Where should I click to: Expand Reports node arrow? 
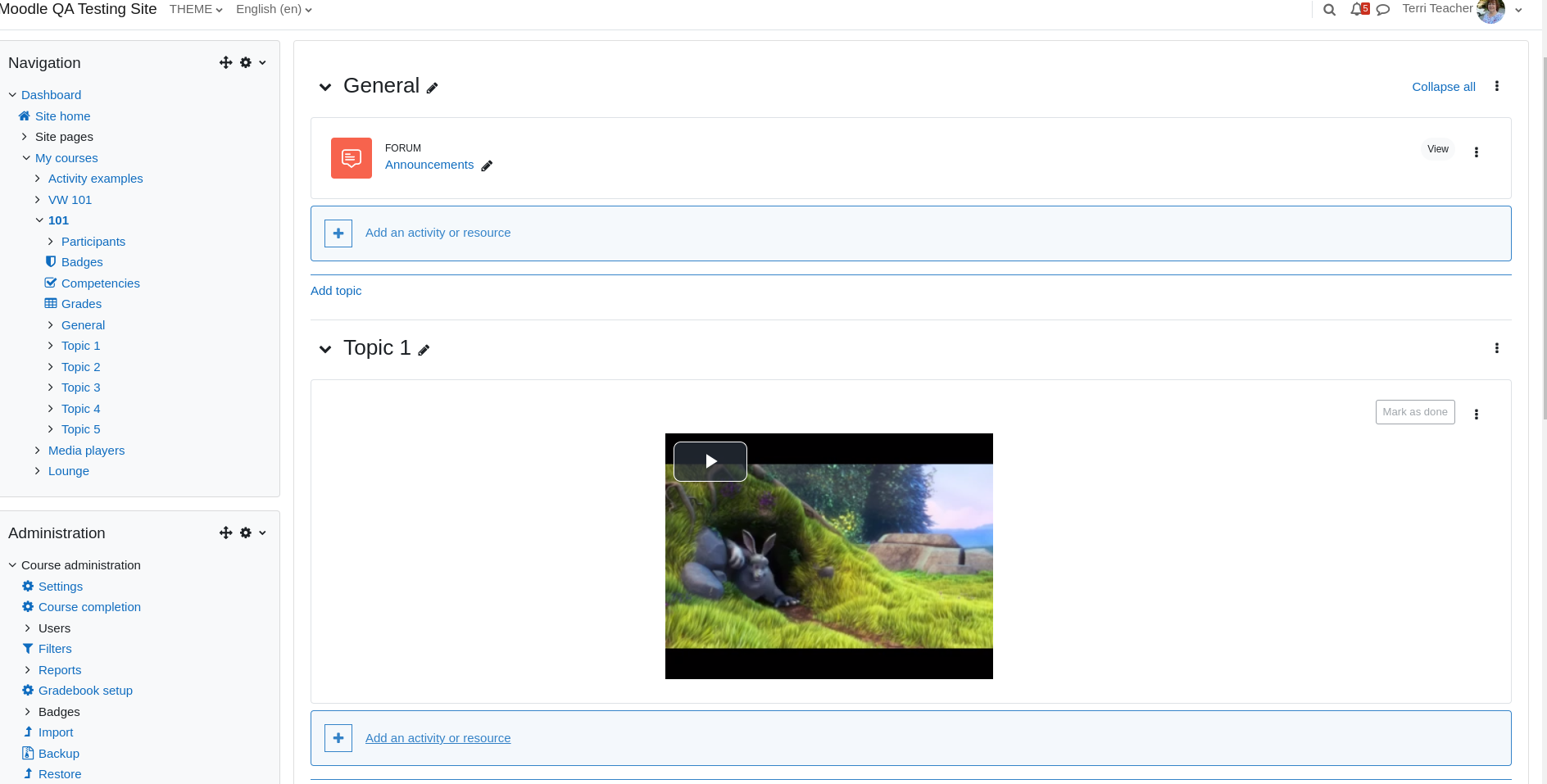click(28, 670)
